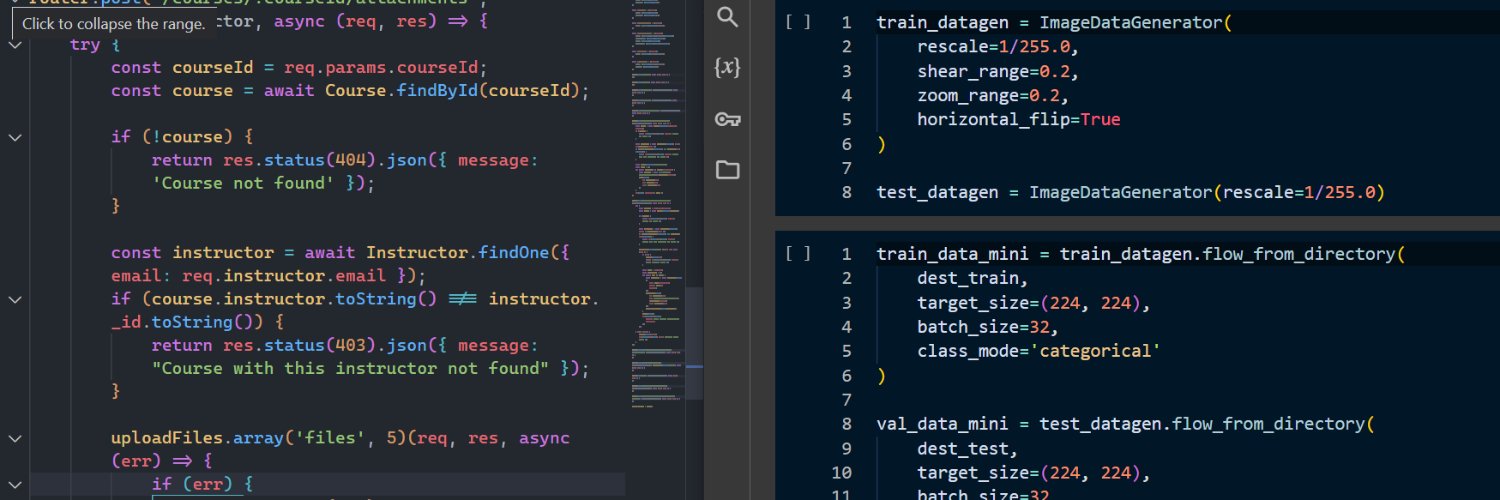The width and height of the screenshot is (1500, 500).
Task: Click on 'train_datagen.flow_from_directory(' text
Action: tap(1232, 254)
